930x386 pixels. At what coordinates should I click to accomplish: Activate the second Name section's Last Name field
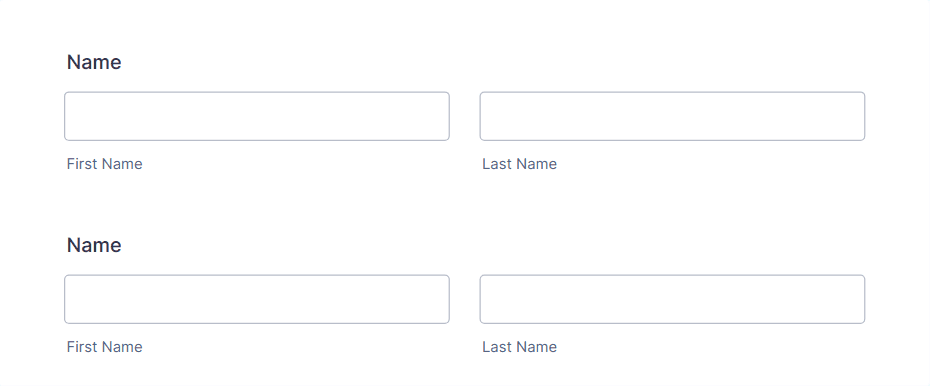(x=672, y=299)
